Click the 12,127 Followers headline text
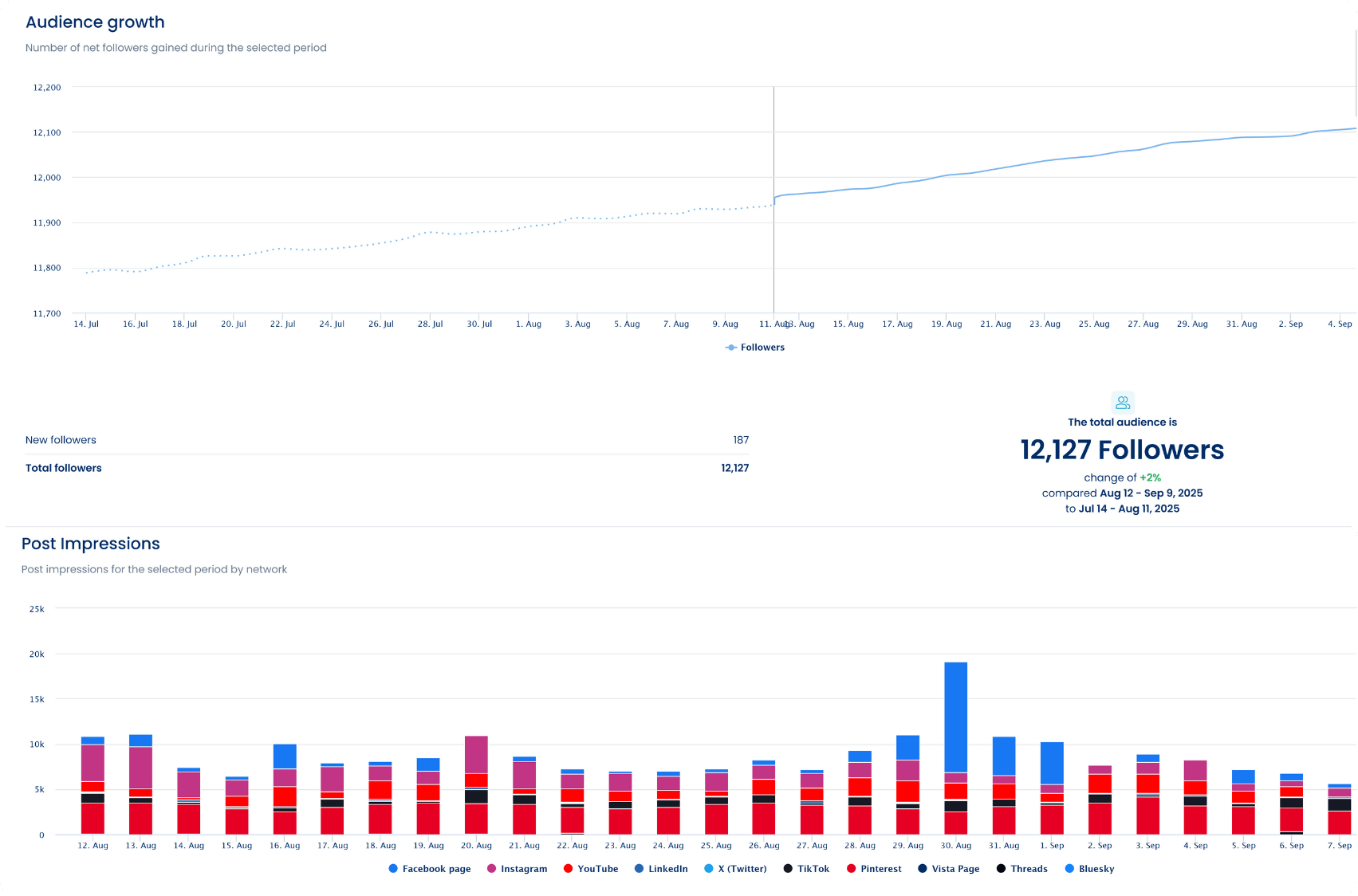Screen dimensions: 1358x896 [1122, 450]
